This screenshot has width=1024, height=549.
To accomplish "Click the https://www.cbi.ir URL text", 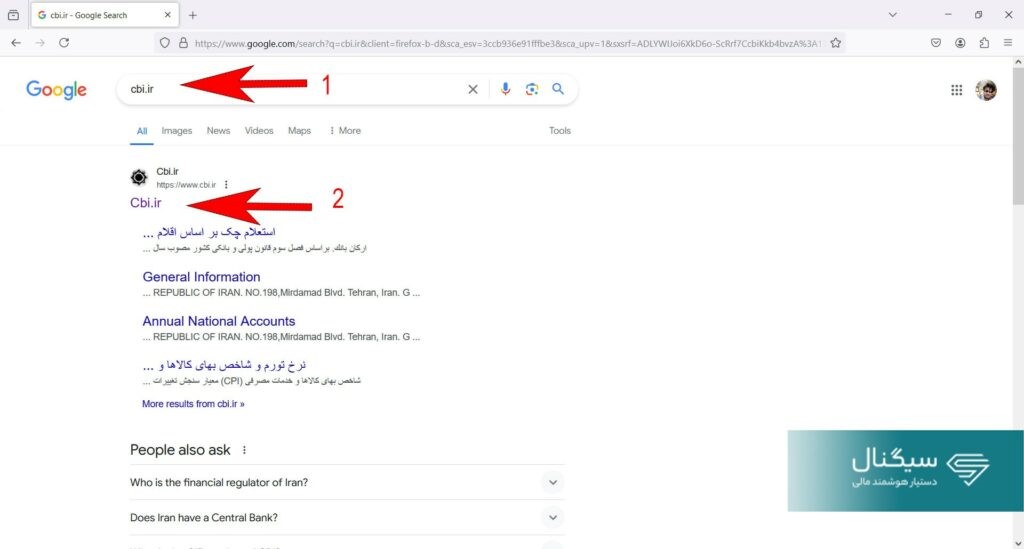I will [186, 185].
